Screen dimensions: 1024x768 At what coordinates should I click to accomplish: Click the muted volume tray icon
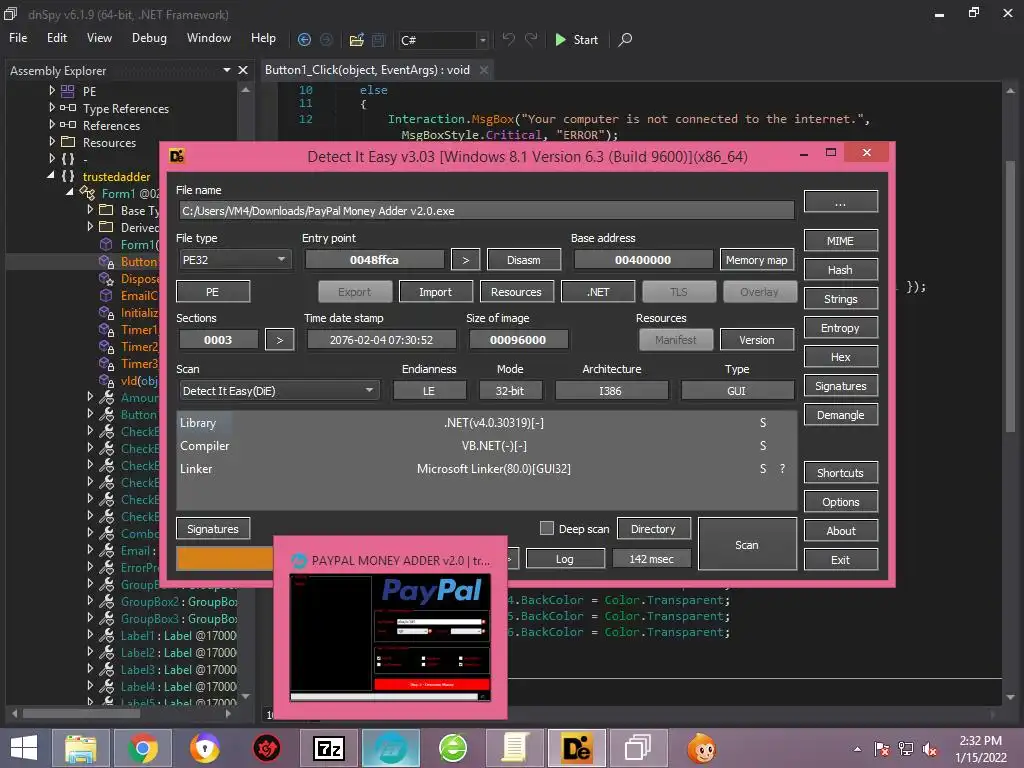point(930,749)
